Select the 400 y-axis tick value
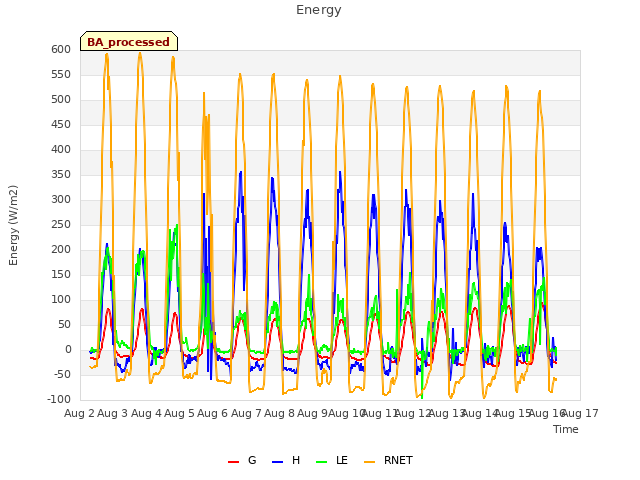 [61, 149]
